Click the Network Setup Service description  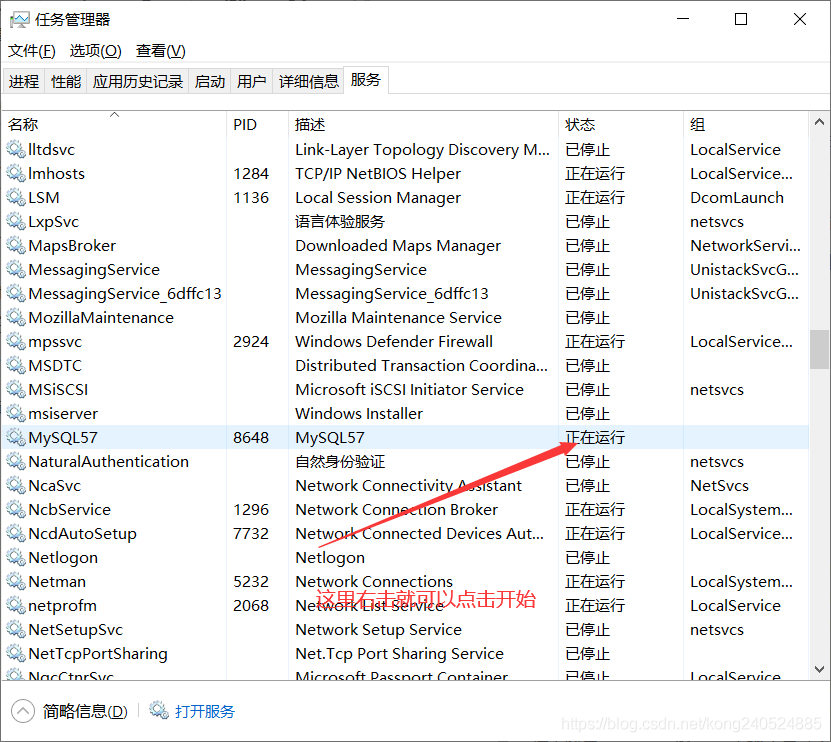click(378, 630)
